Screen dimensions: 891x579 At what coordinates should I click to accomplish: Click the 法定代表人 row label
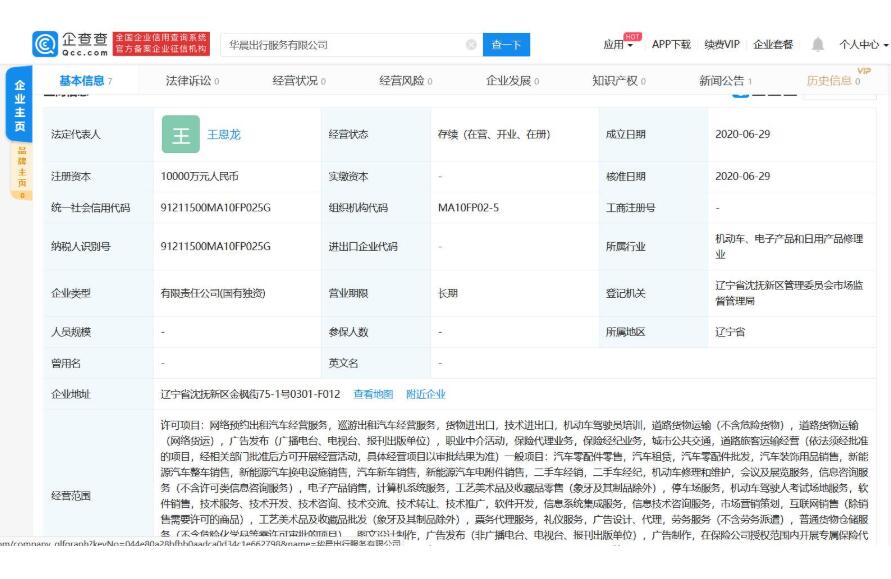click(76, 135)
